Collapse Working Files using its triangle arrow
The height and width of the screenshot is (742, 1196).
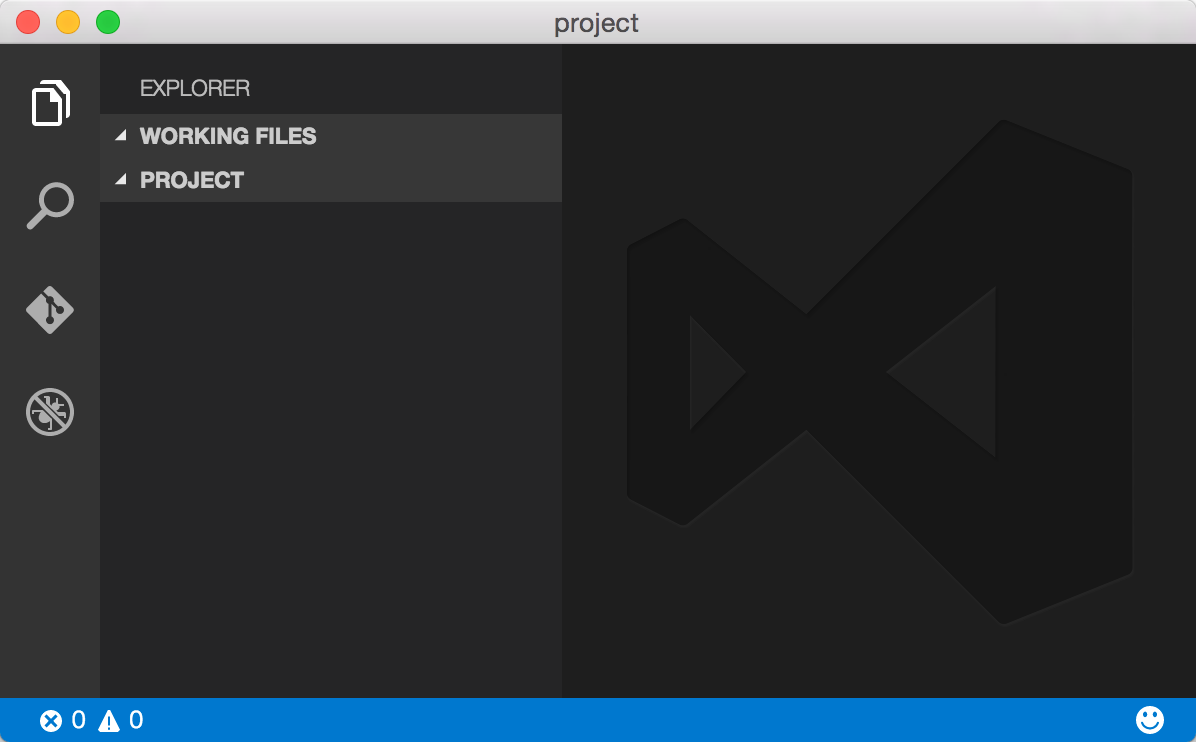pos(121,136)
